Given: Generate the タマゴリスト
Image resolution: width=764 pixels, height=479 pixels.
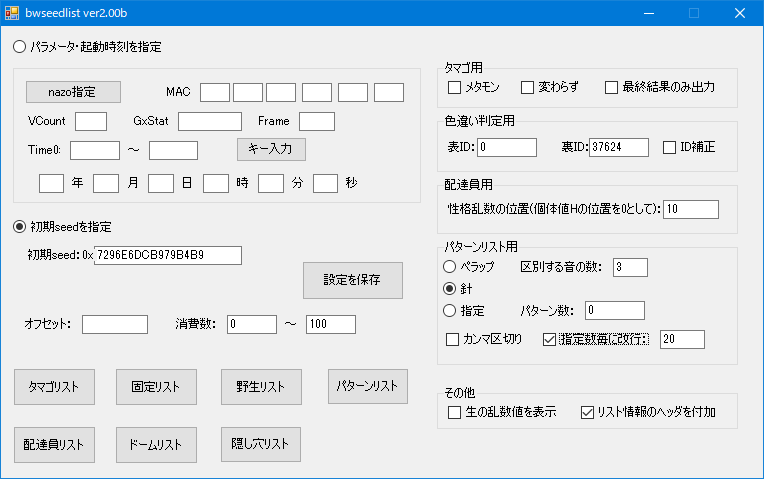Looking at the screenshot, I should [54, 387].
